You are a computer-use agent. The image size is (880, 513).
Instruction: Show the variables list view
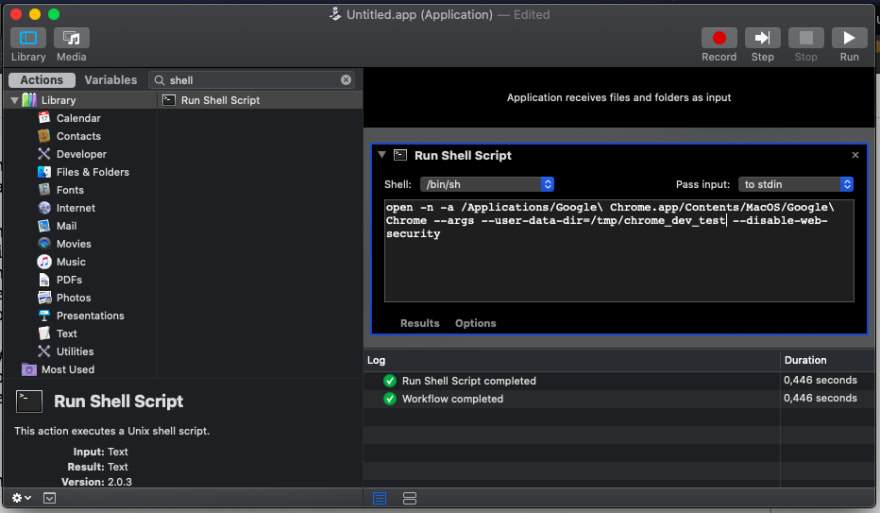click(x=410, y=498)
